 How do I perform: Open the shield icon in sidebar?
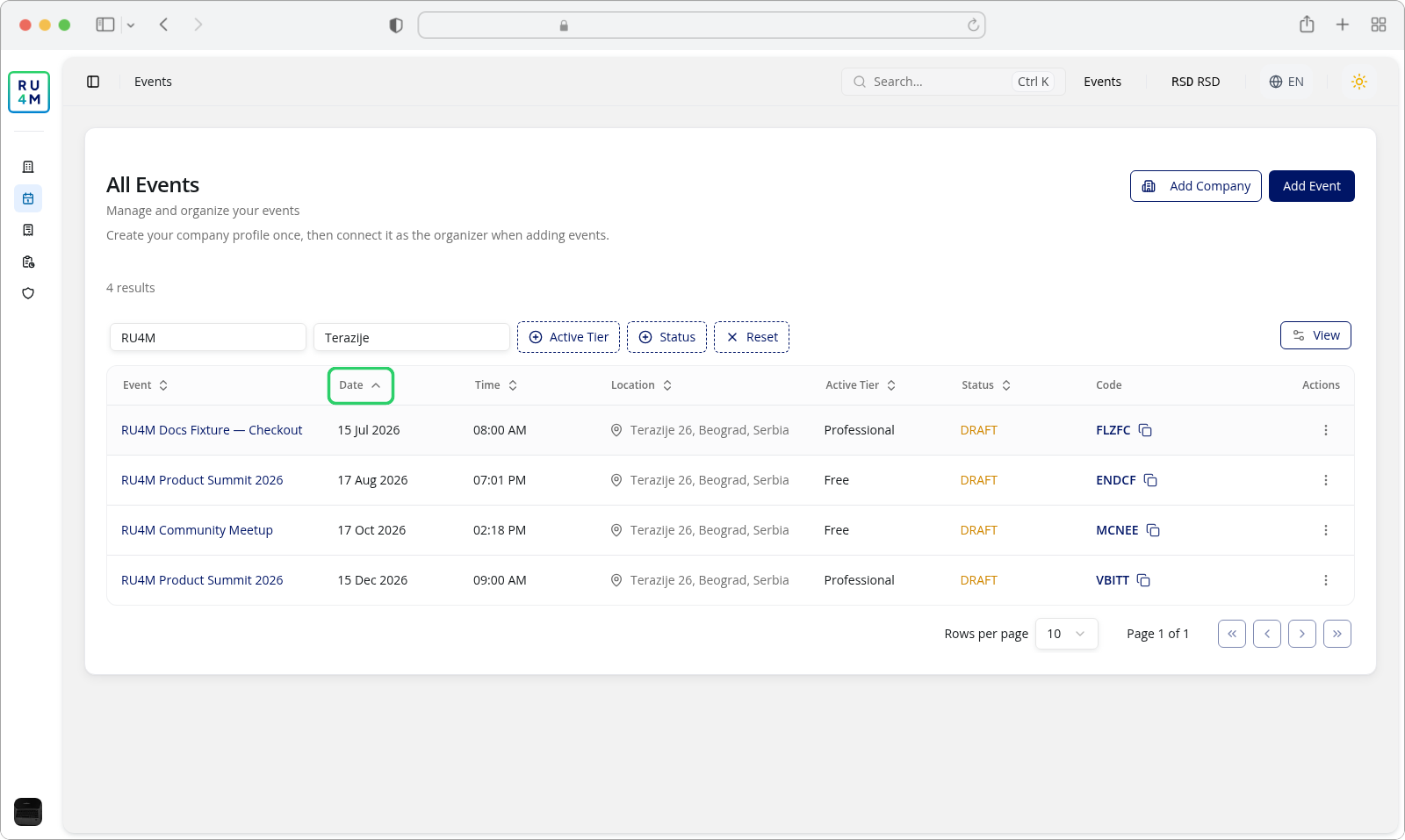tap(28, 293)
